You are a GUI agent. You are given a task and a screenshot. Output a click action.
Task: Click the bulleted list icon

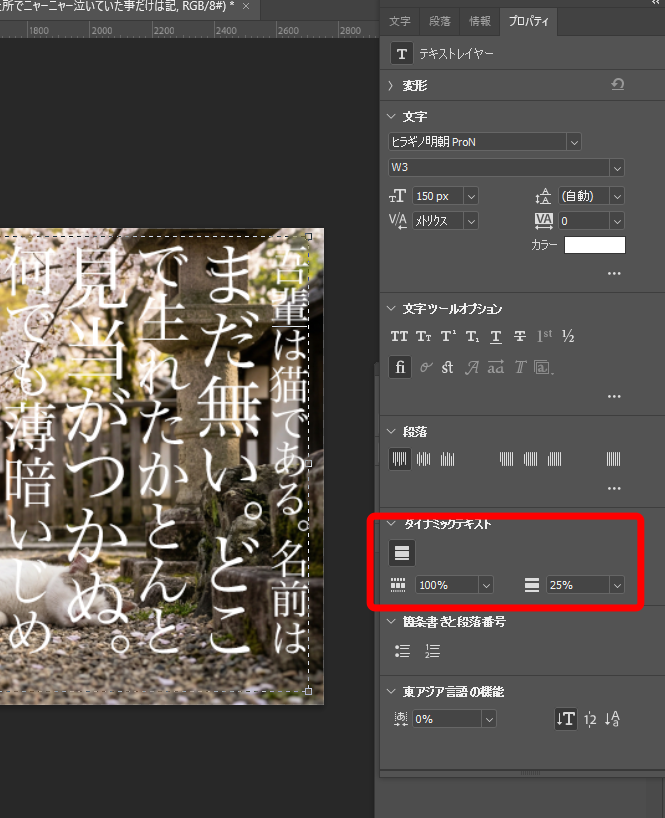point(402,651)
